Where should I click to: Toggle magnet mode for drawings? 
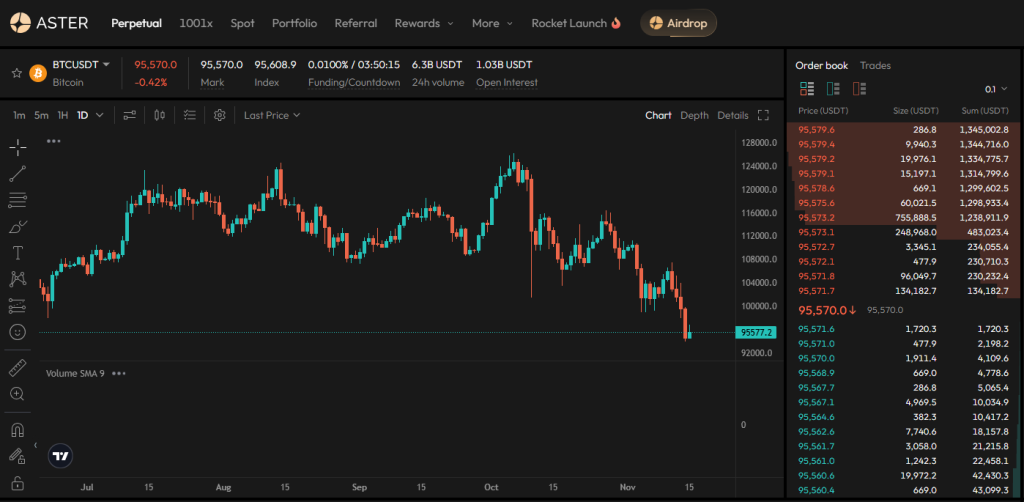(x=17, y=431)
